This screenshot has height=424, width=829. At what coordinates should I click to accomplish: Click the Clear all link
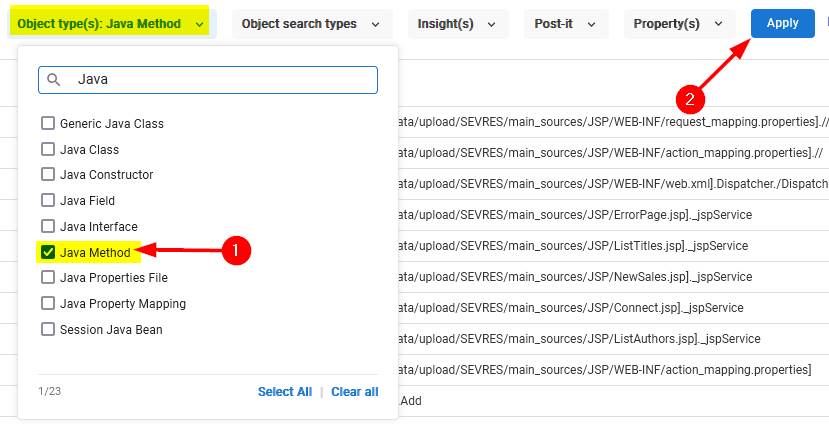click(x=354, y=392)
